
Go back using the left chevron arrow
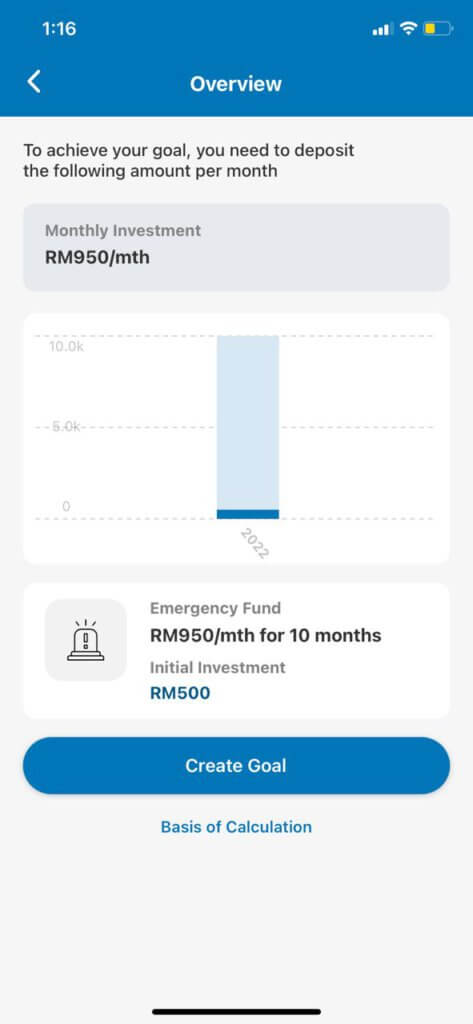tap(34, 82)
